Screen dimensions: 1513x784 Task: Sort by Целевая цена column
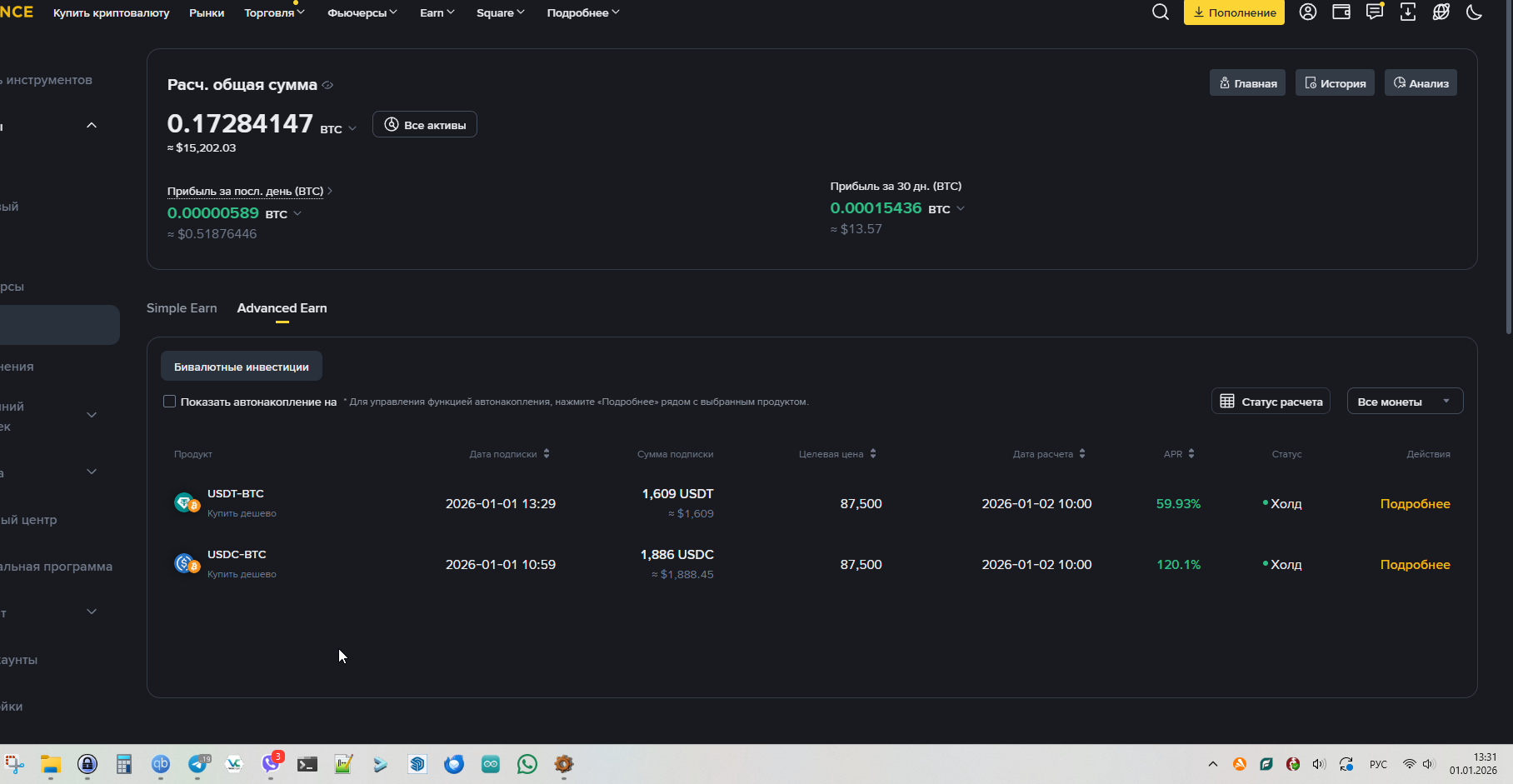pyautogui.click(x=838, y=454)
